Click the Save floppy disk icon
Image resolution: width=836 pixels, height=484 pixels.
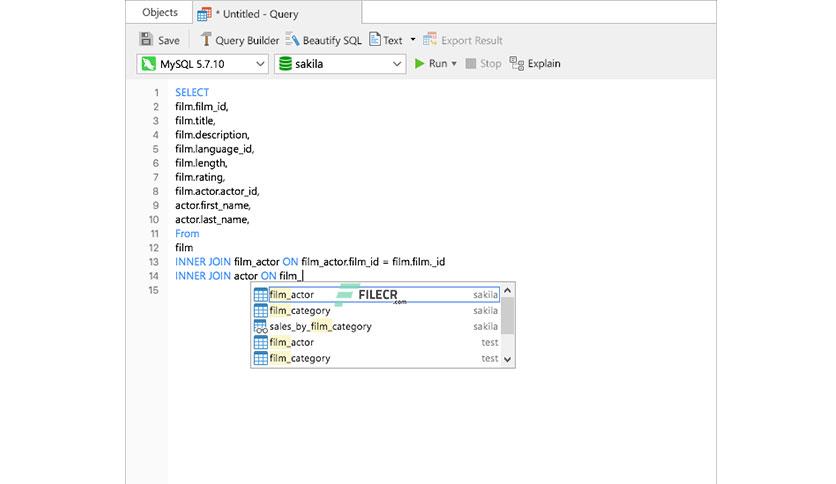[x=146, y=39]
